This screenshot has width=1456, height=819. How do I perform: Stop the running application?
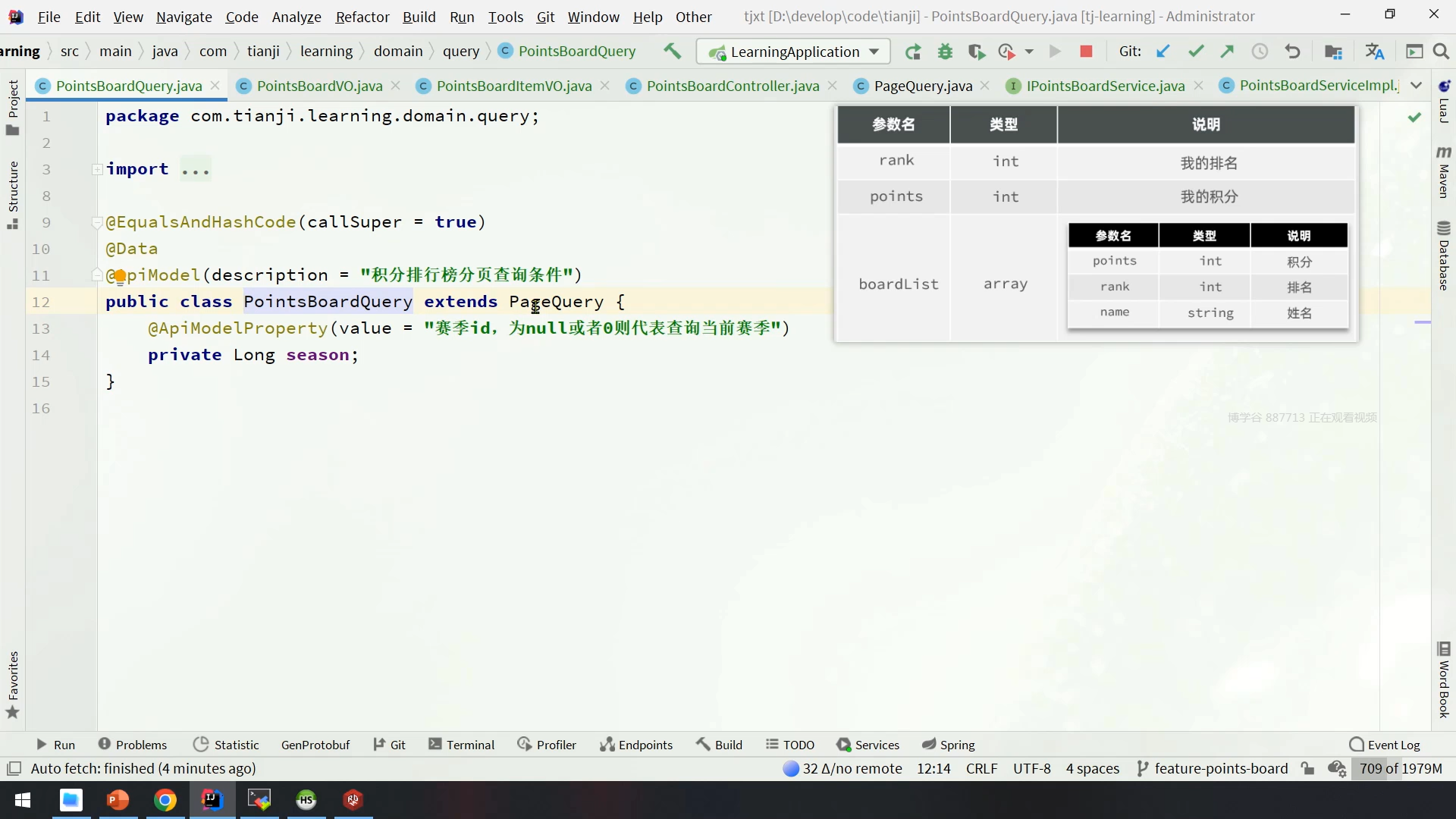pos(1086,52)
